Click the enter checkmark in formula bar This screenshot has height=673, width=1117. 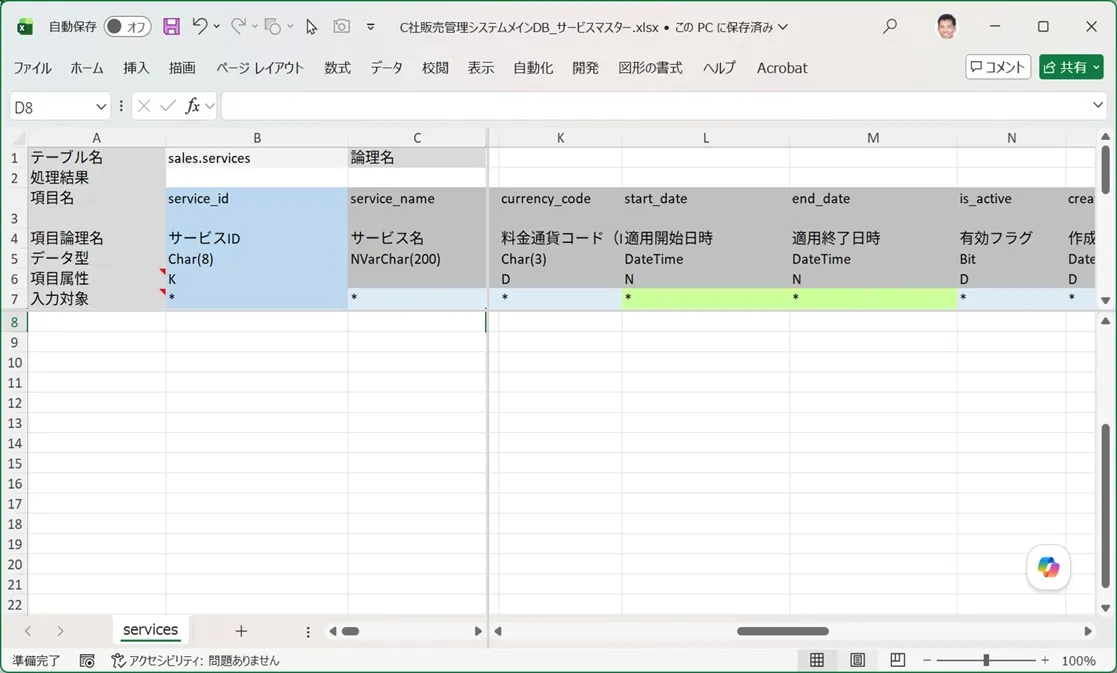point(168,106)
